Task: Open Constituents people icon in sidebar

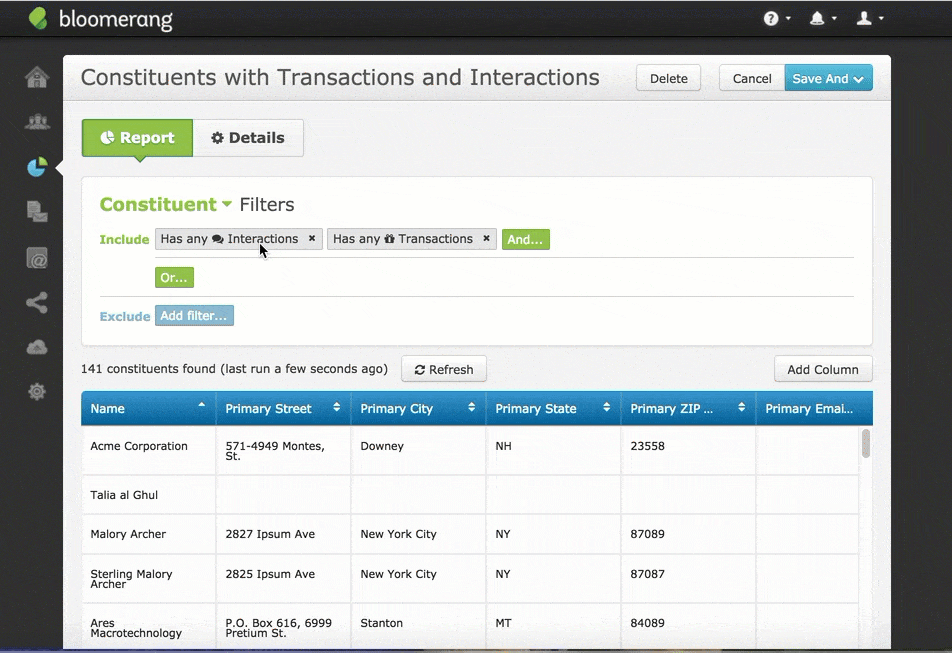Action: pyautogui.click(x=37, y=122)
